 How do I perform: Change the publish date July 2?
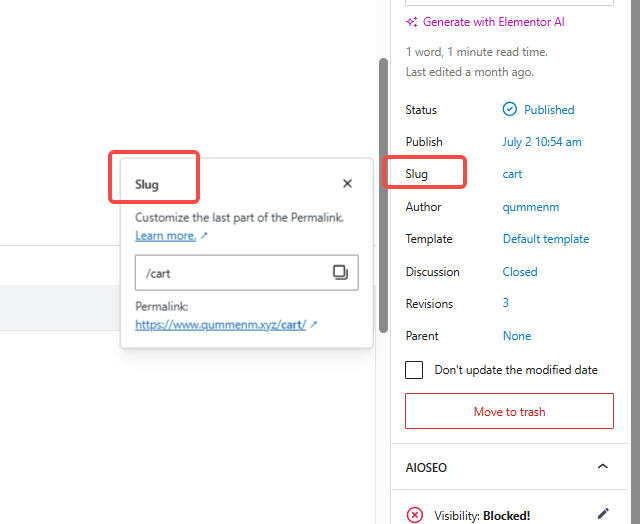coord(541,142)
